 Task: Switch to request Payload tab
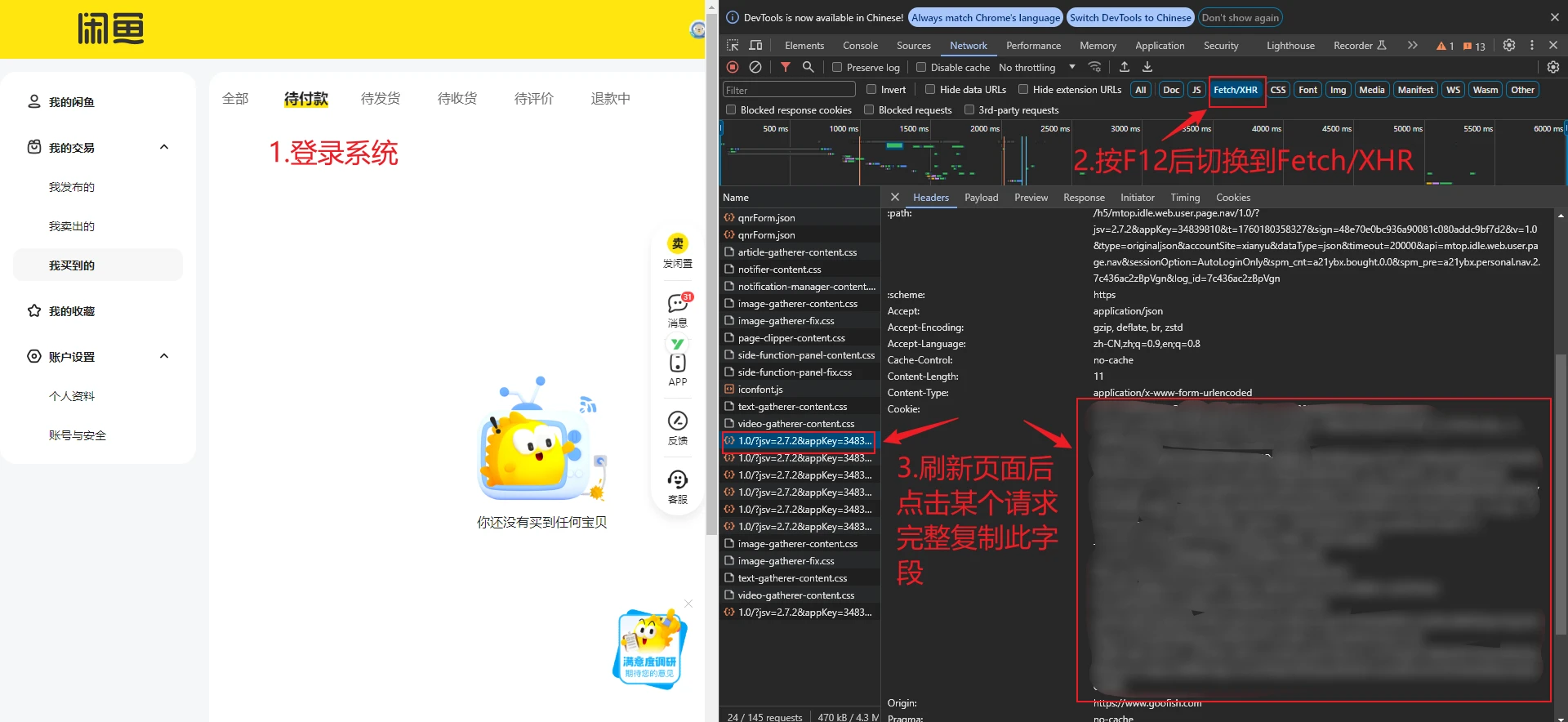click(981, 197)
